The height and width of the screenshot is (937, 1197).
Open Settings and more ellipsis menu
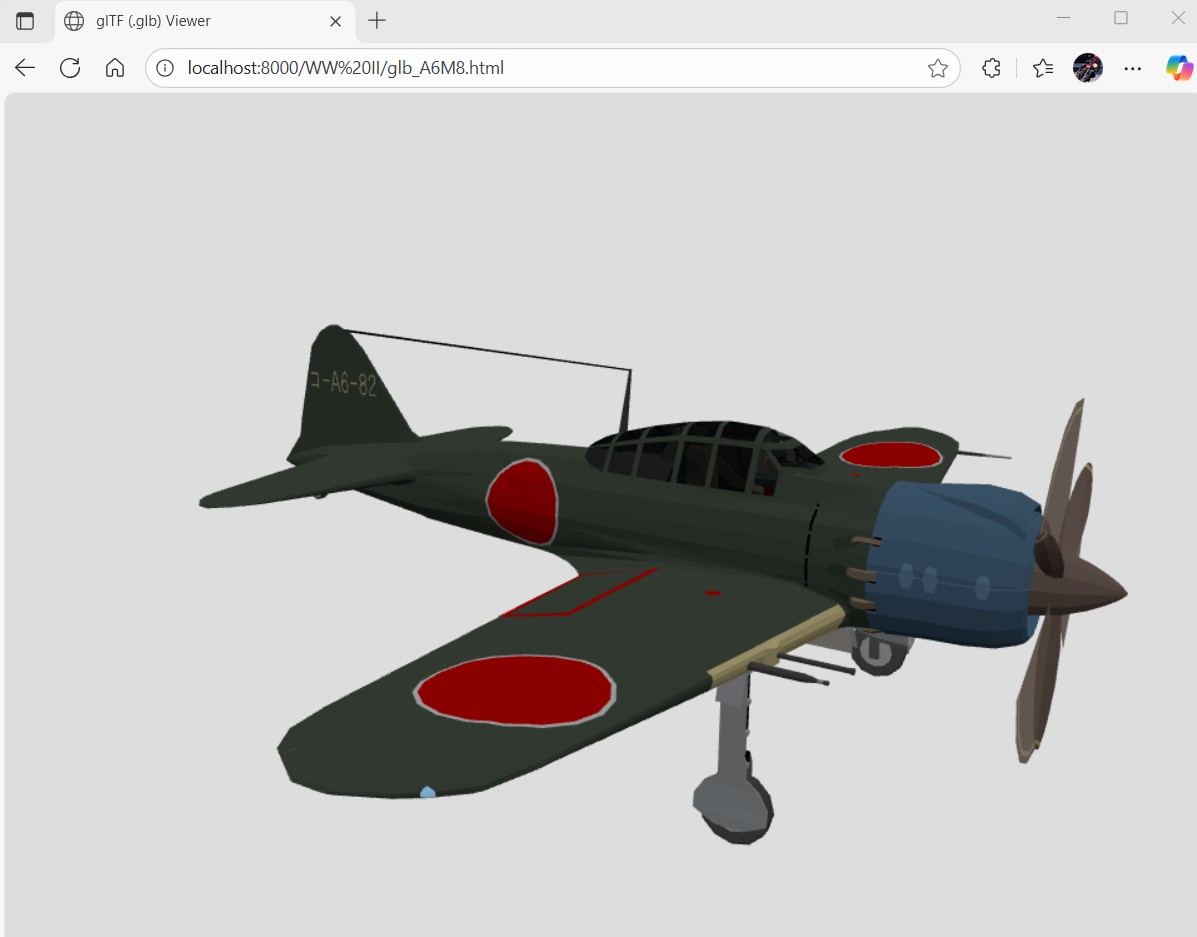click(x=1132, y=68)
